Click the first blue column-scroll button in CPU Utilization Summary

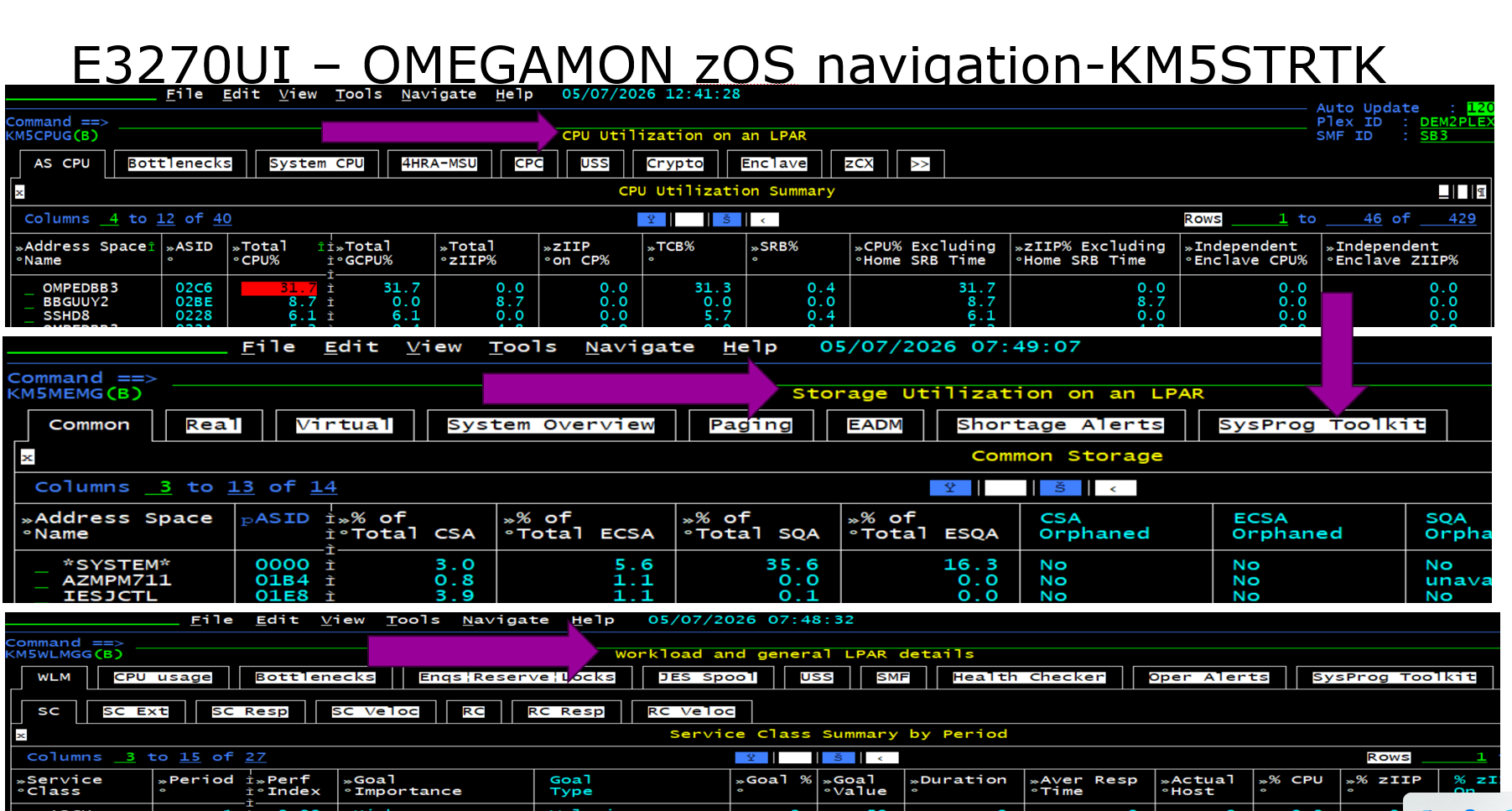pos(652,219)
